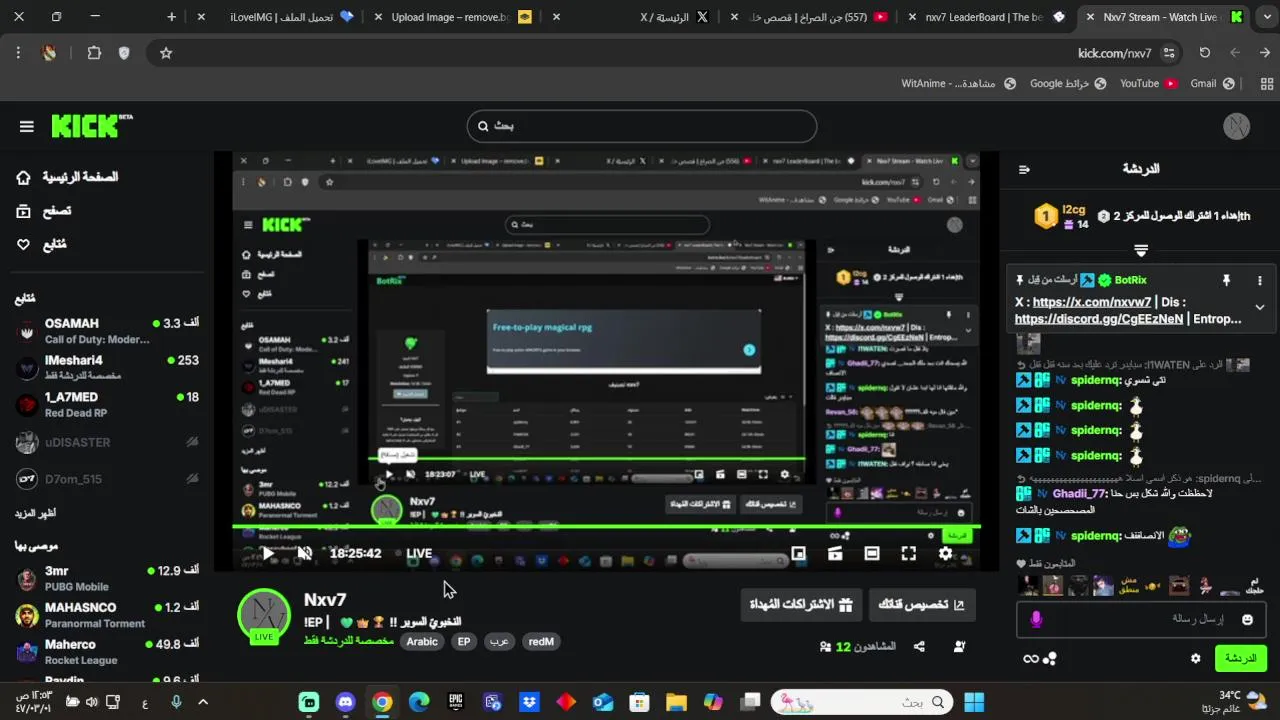Expand the pinned message
This screenshot has height=720, width=1280.
(1260, 307)
